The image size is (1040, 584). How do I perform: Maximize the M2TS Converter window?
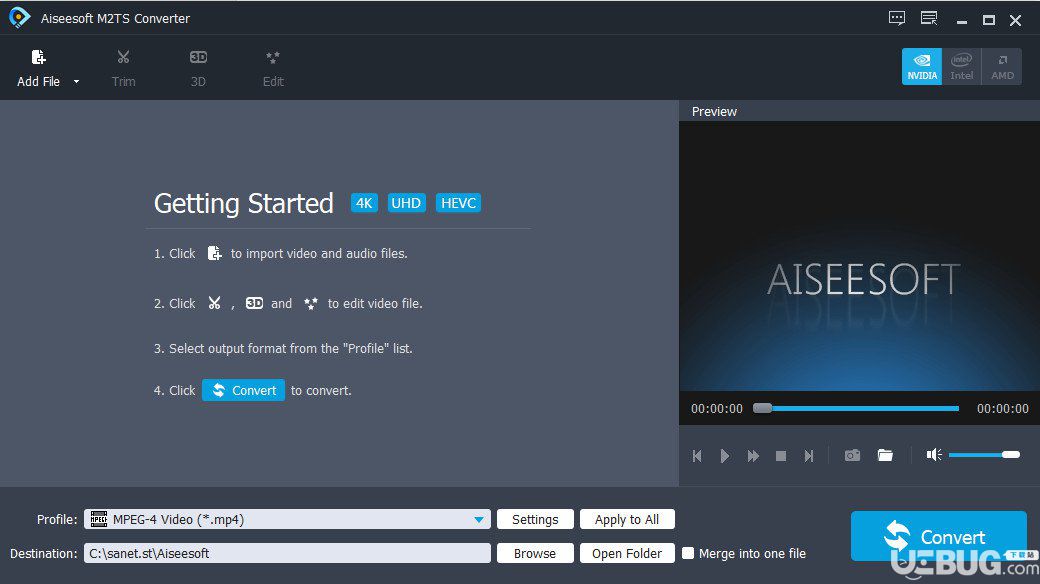(x=989, y=21)
